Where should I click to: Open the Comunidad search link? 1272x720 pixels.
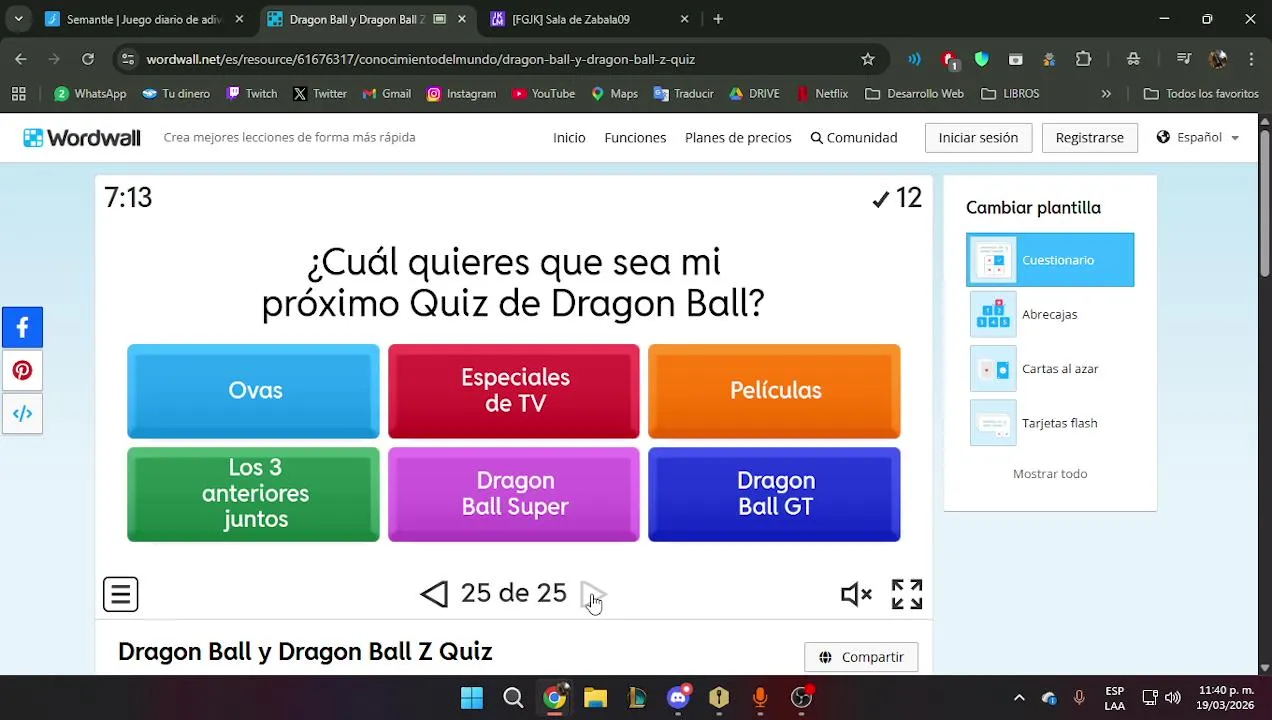pos(854,138)
